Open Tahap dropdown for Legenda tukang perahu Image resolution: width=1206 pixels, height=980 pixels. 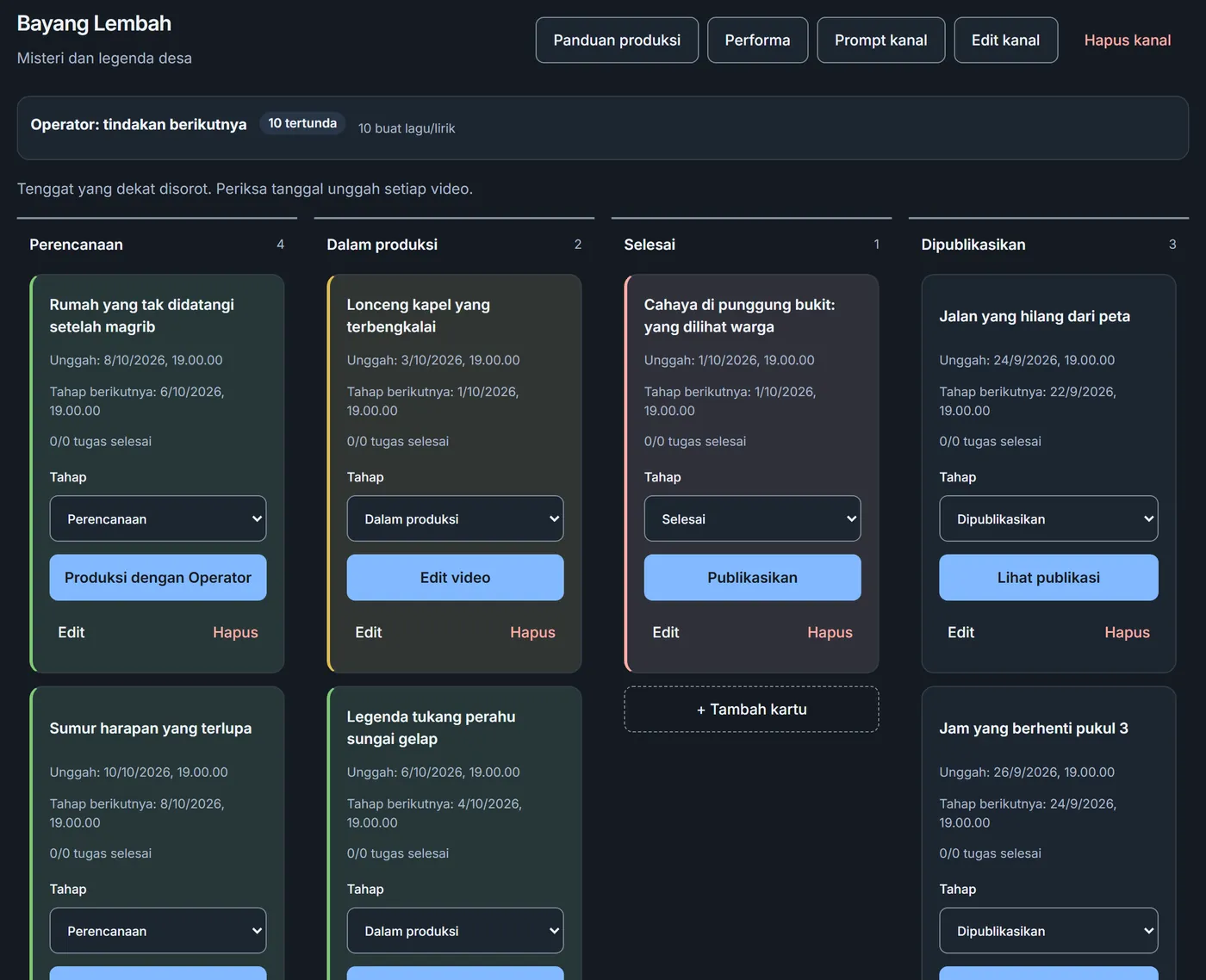[455, 931]
